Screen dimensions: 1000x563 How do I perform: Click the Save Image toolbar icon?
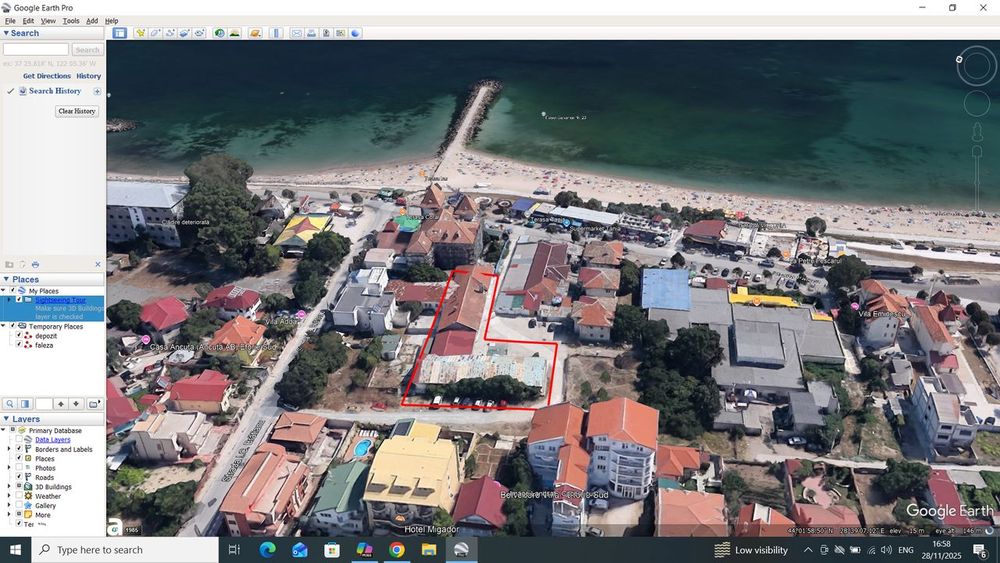(326, 33)
